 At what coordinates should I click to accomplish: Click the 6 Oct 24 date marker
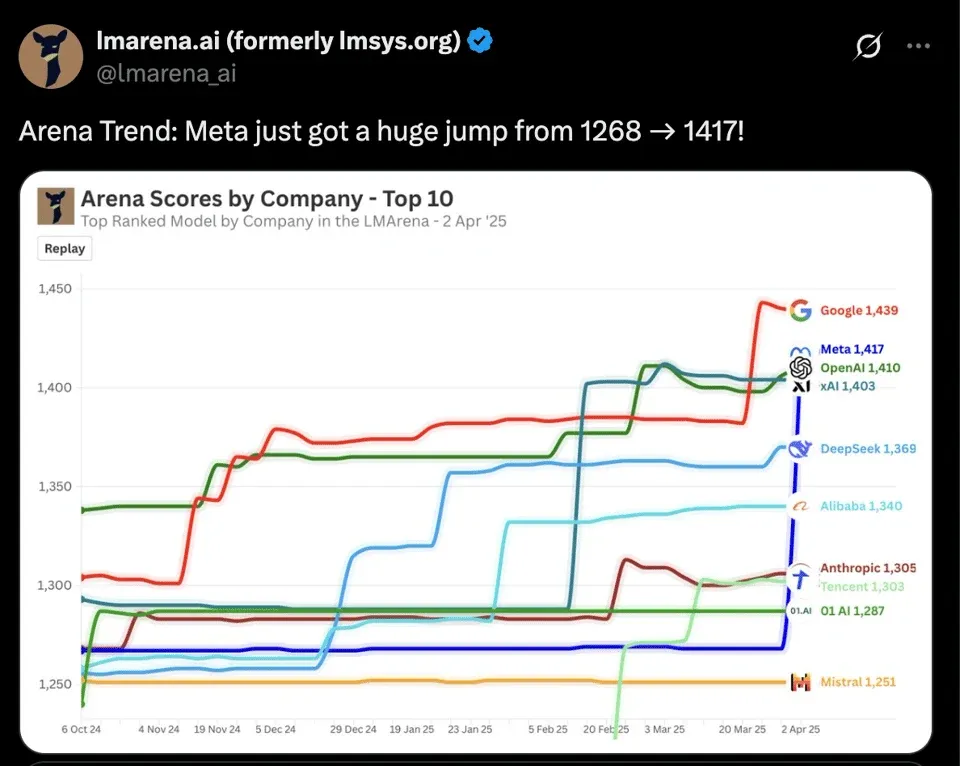tap(81, 730)
